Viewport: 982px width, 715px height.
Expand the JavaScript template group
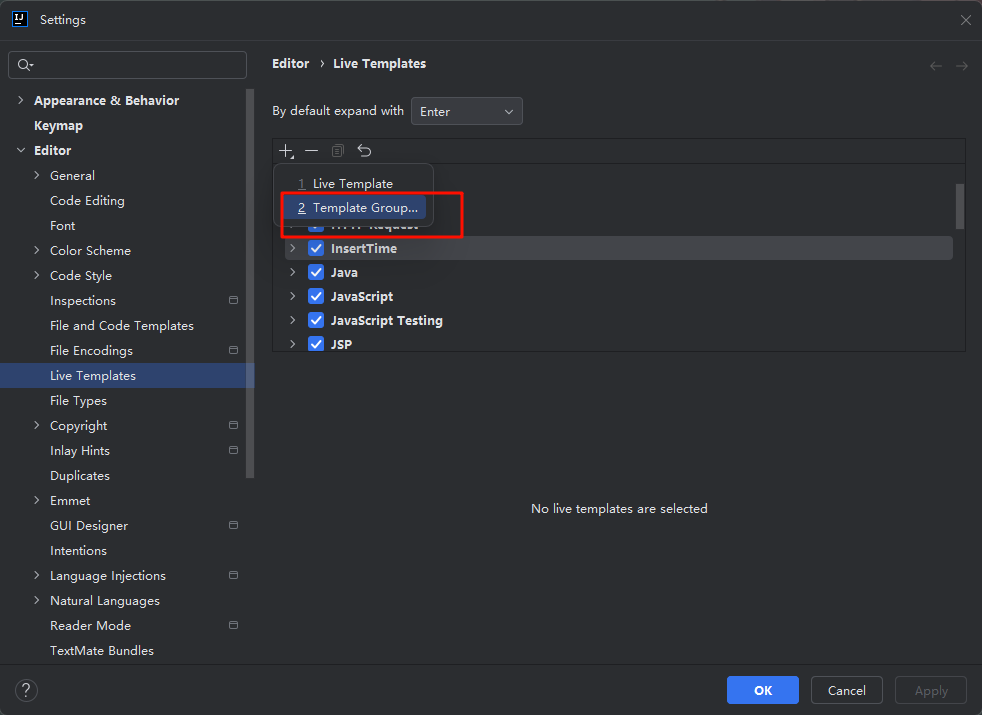click(292, 296)
